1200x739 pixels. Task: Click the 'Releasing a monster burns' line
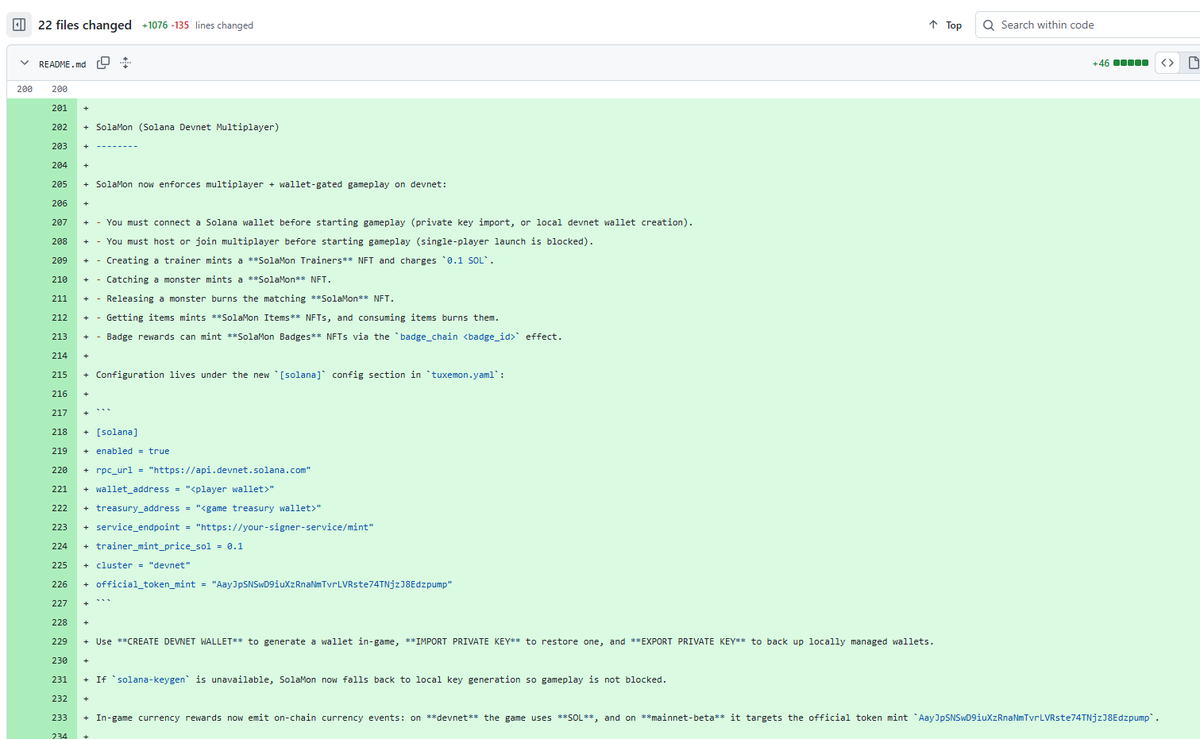click(x=245, y=298)
